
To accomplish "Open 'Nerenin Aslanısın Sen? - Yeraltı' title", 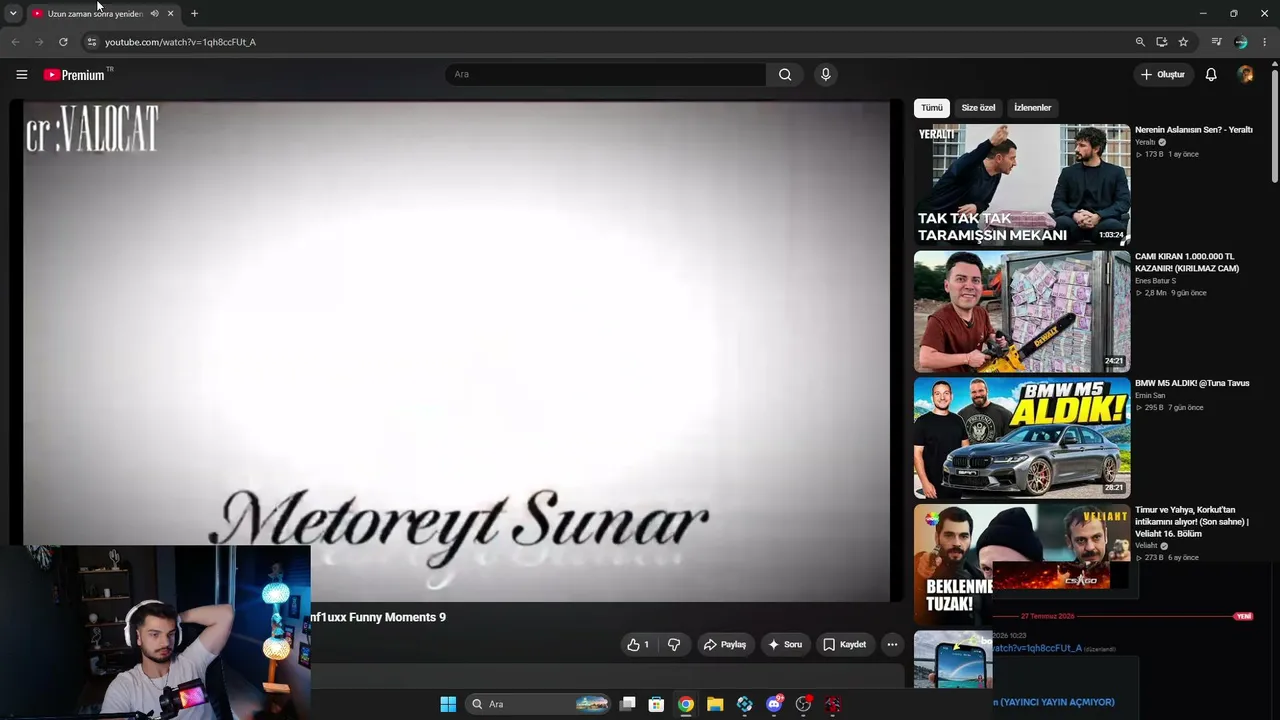I will tap(1194, 130).
